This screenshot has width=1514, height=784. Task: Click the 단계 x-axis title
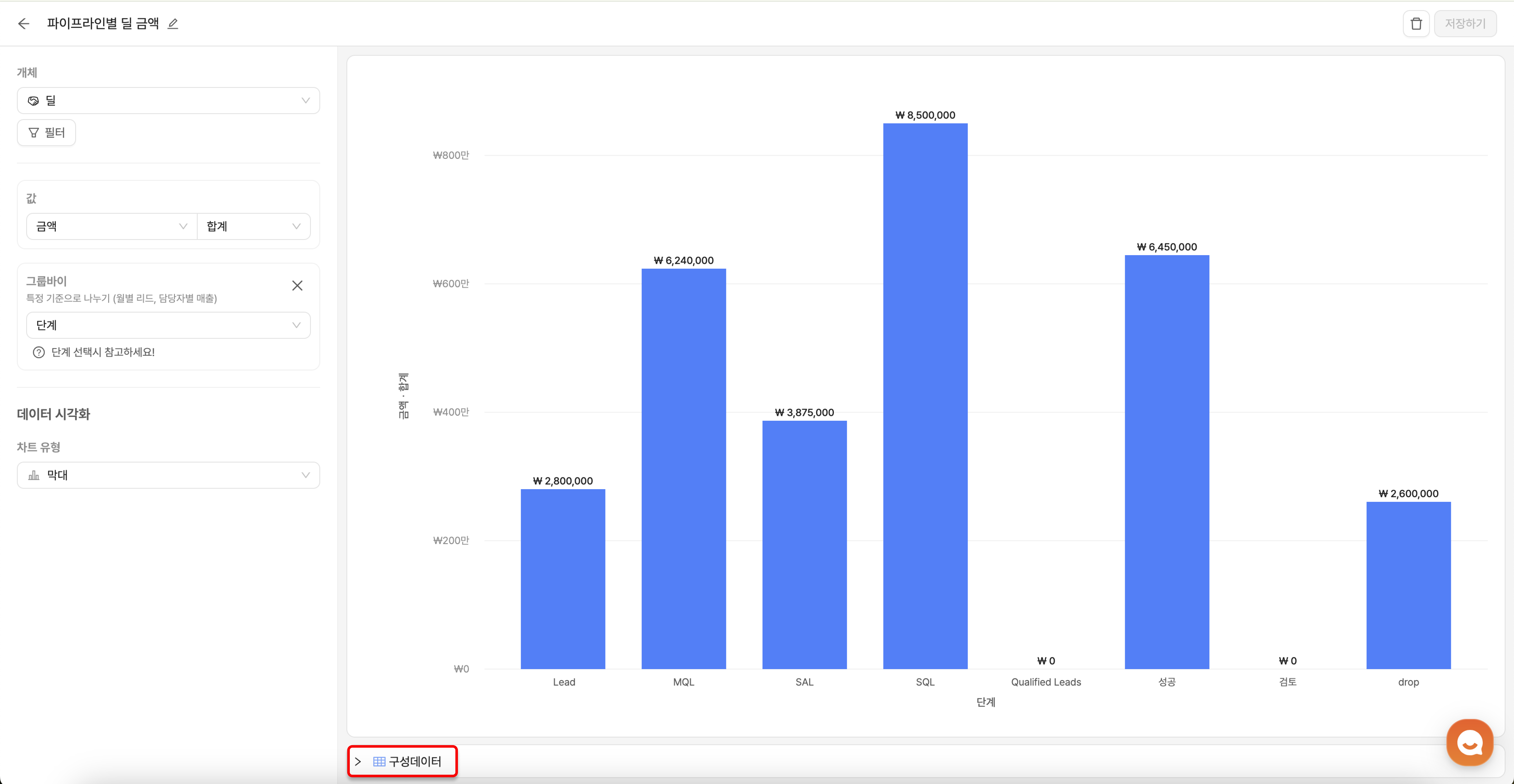click(x=986, y=702)
